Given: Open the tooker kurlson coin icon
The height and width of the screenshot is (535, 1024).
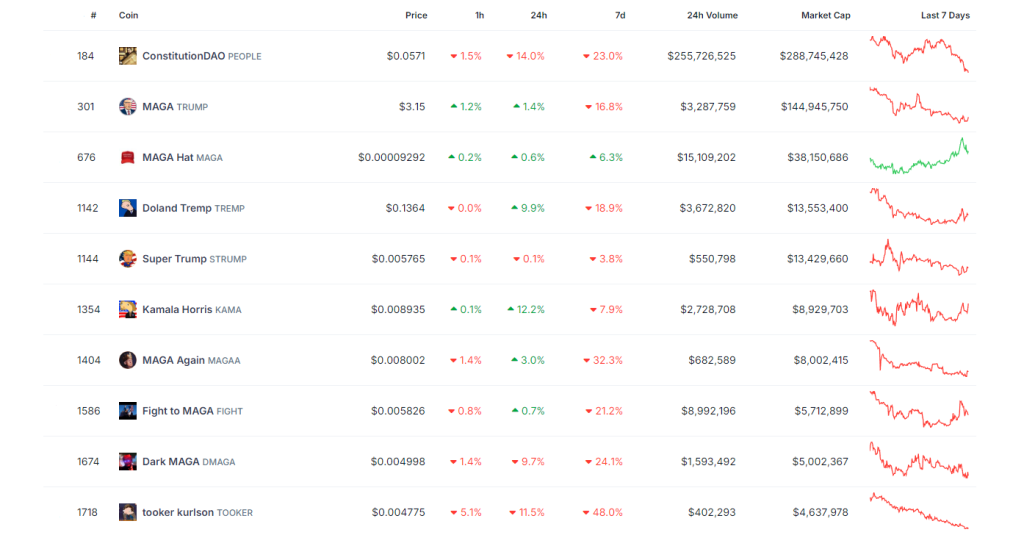Looking at the screenshot, I should coord(127,512).
